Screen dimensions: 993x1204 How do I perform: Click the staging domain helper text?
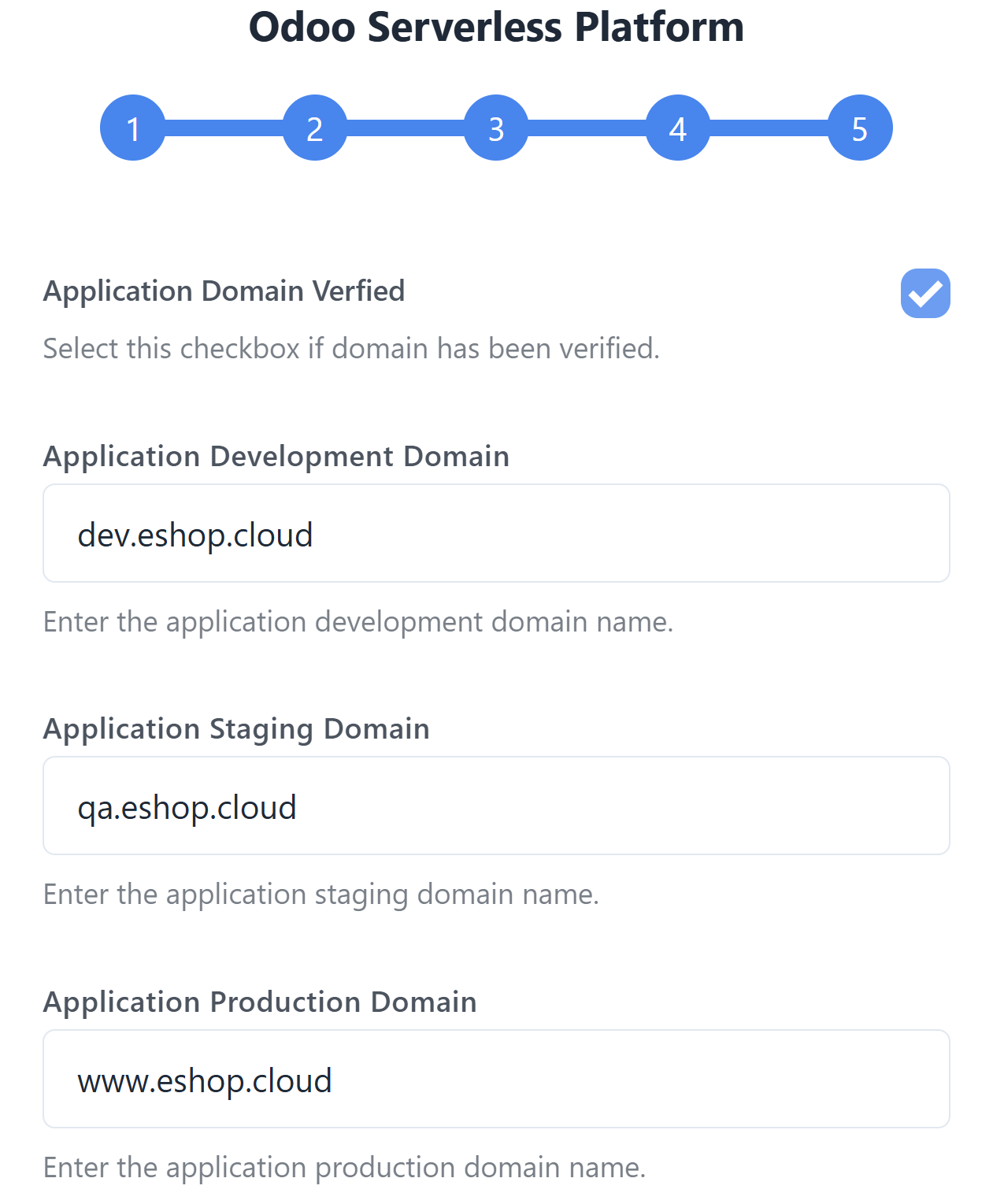(x=321, y=895)
